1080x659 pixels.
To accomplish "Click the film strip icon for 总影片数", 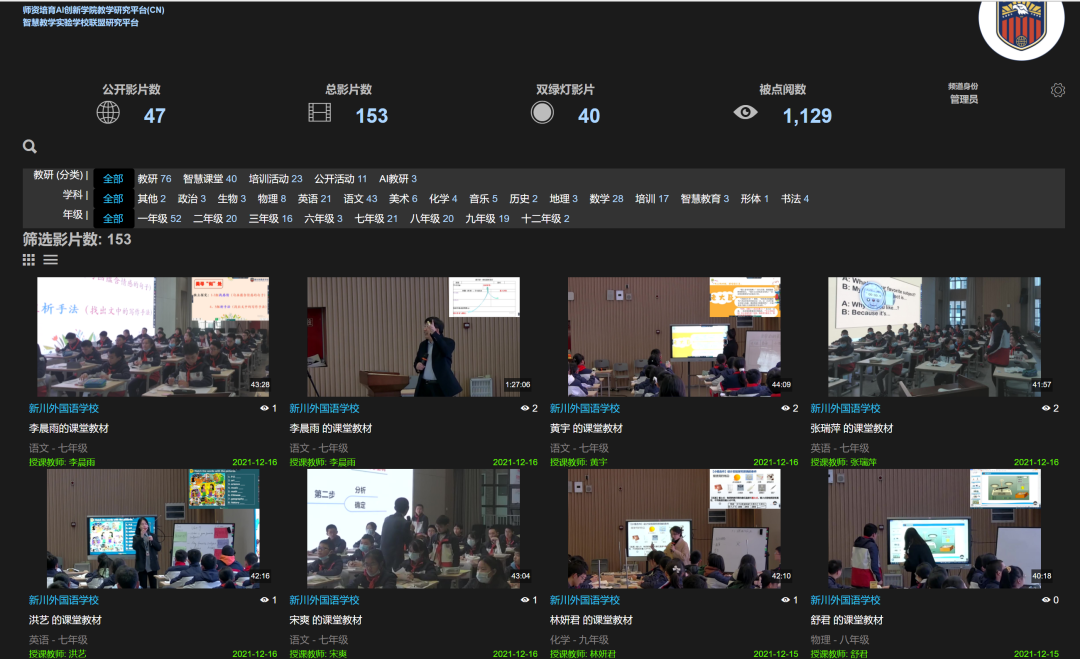I will tap(319, 113).
